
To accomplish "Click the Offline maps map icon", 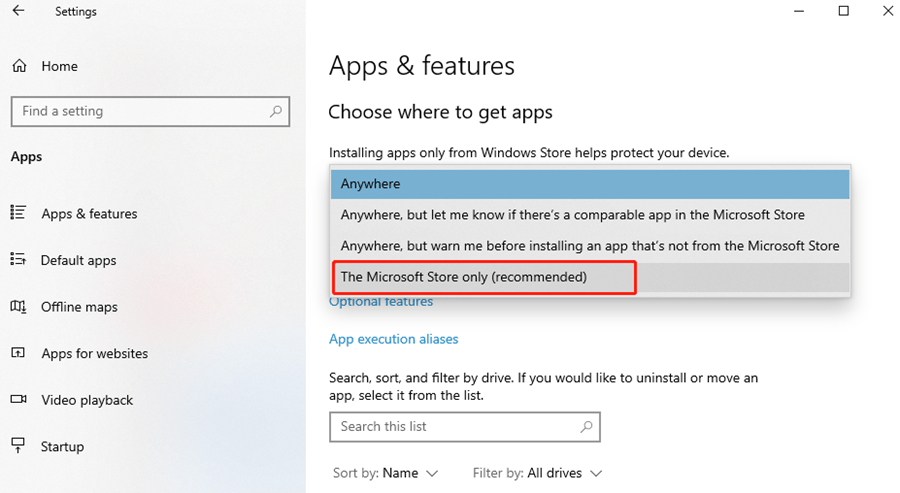I will tap(18, 306).
